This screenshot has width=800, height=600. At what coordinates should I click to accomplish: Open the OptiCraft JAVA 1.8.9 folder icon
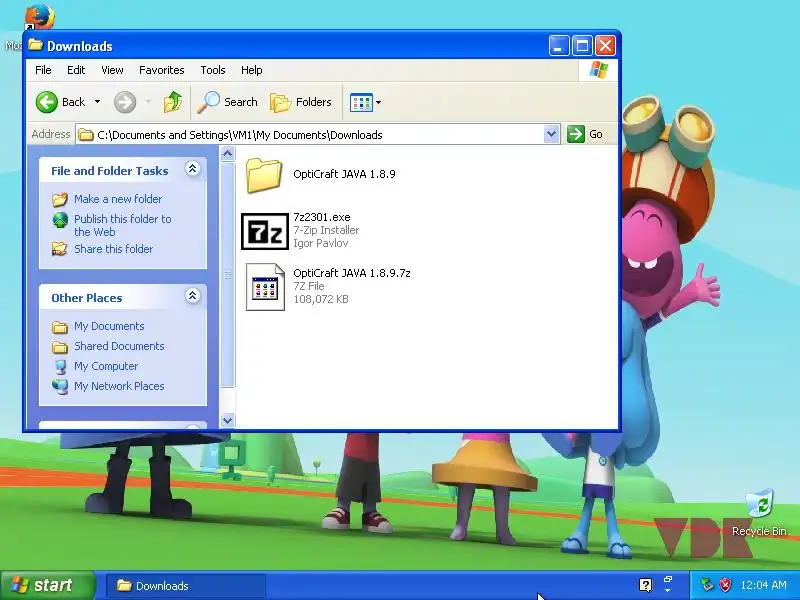click(x=264, y=175)
